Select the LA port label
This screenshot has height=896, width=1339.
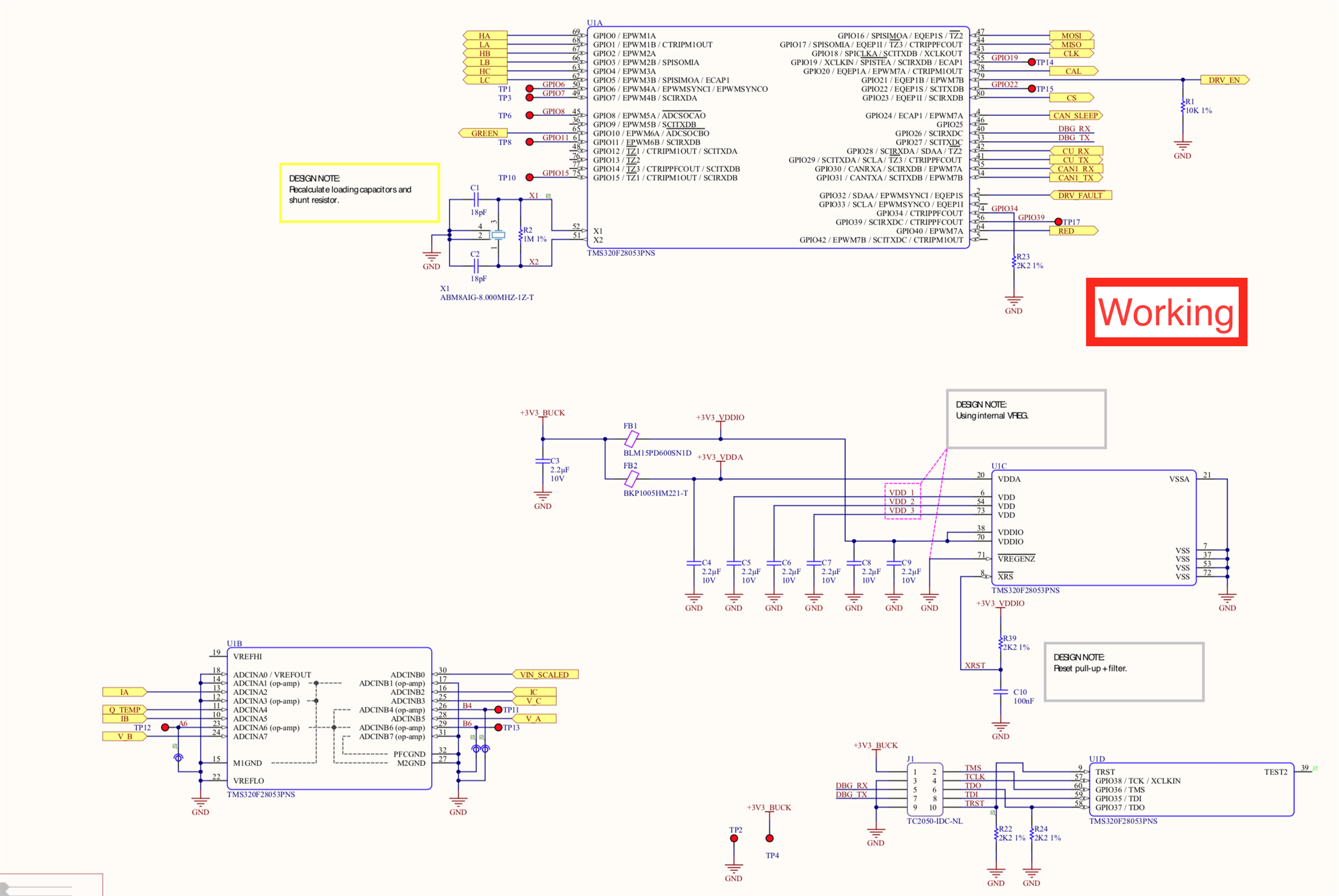click(x=485, y=45)
